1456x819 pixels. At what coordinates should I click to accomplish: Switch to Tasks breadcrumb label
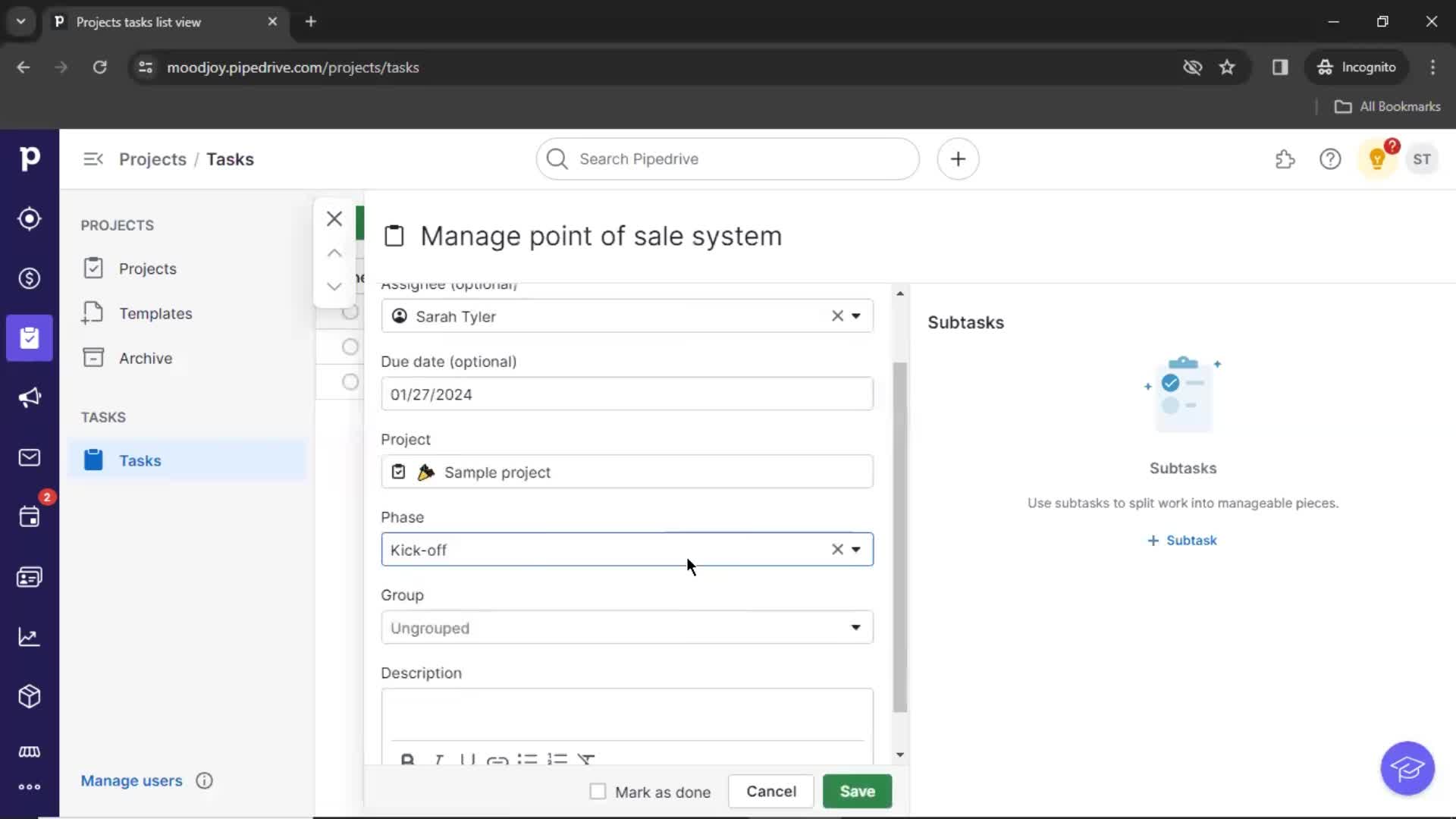click(229, 159)
